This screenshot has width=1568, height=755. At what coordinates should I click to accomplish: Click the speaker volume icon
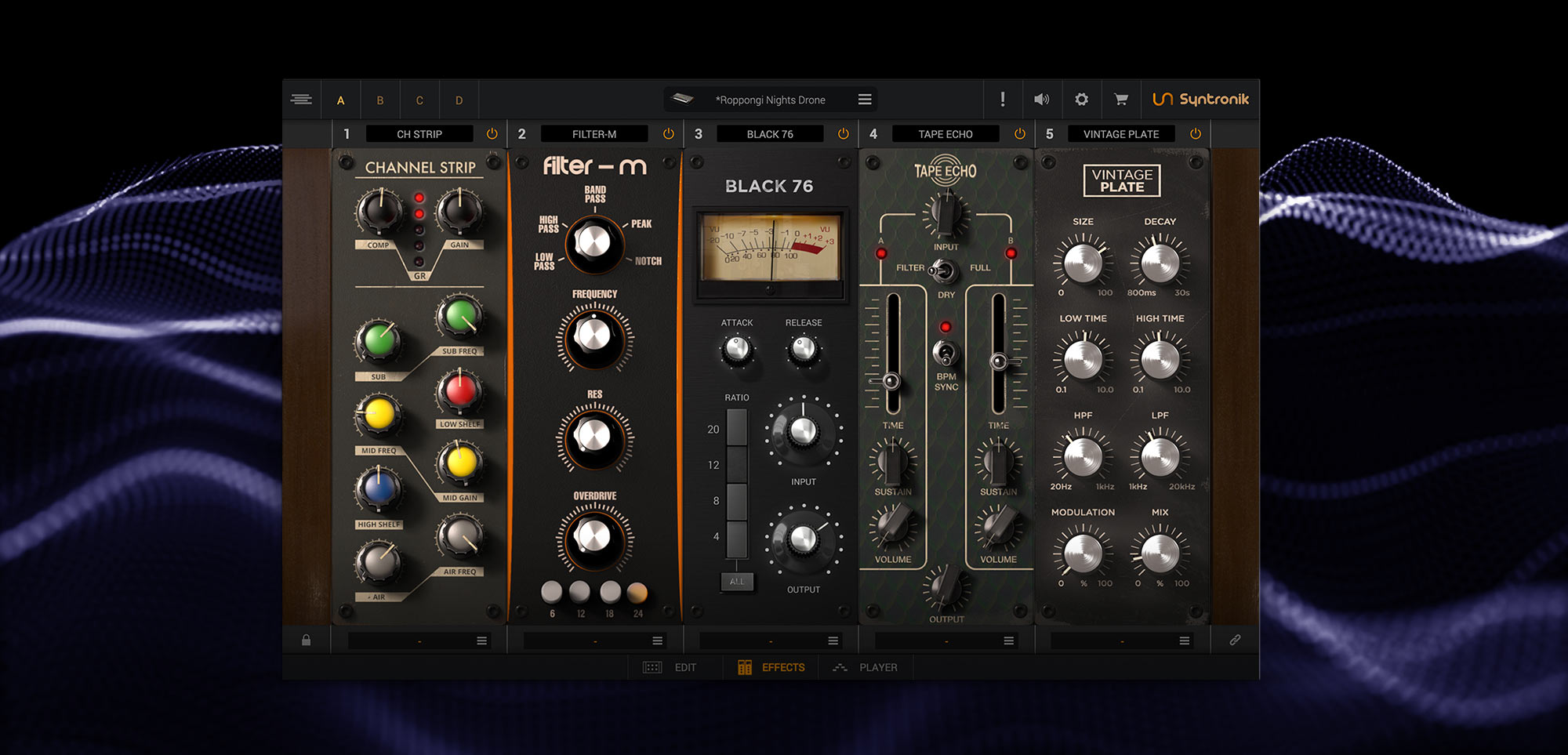(x=1041, y=100)
